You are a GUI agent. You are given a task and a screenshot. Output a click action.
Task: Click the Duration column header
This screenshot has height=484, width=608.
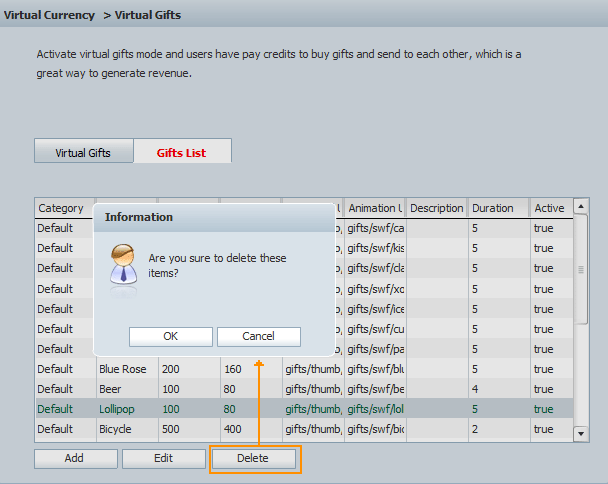pyautogui.click(x=497, y=208)
